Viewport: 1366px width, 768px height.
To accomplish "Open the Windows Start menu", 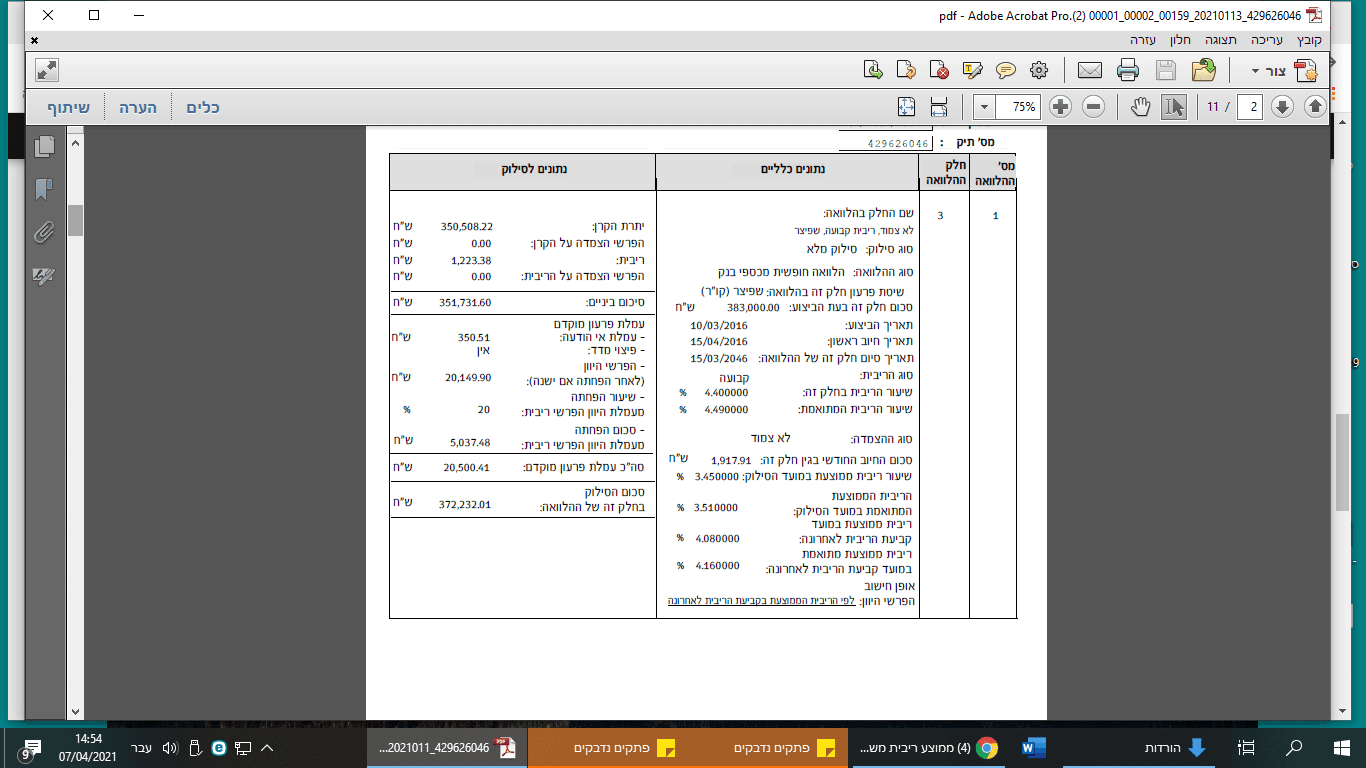I will click(1341, 747).
